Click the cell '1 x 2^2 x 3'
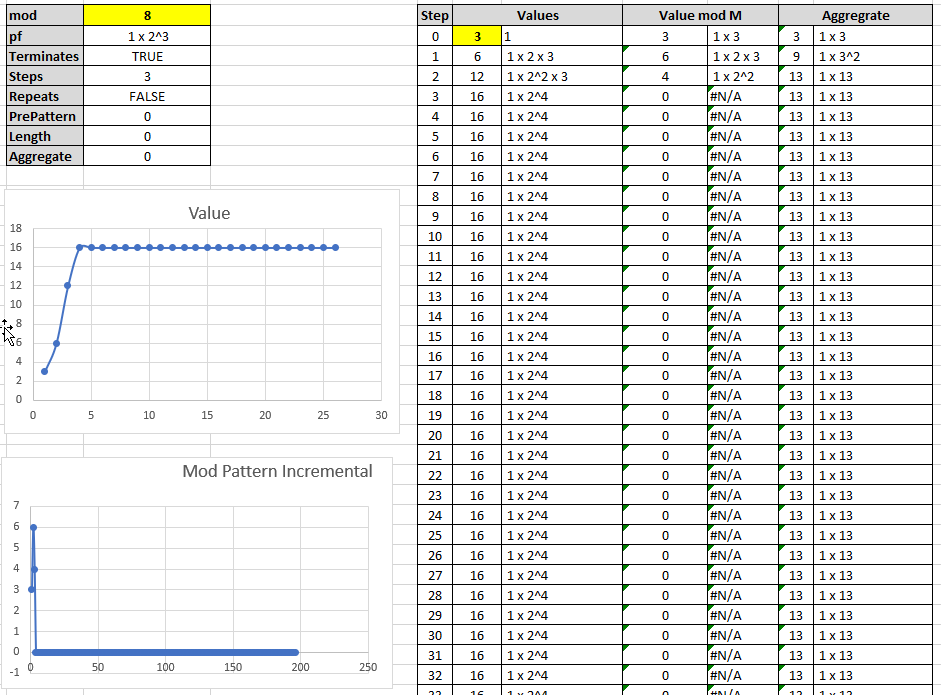Viewport: 941px width, 695px height. point(562,76)
